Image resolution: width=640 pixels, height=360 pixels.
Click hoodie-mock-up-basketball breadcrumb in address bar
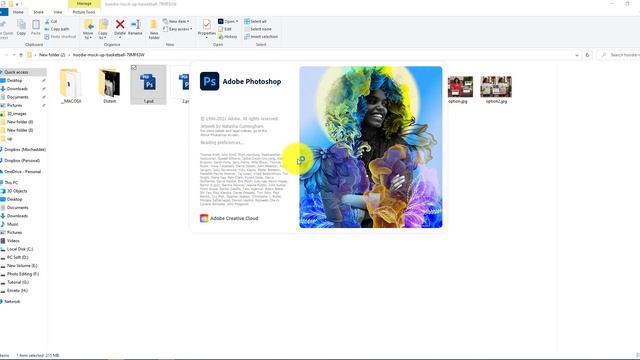109,55
